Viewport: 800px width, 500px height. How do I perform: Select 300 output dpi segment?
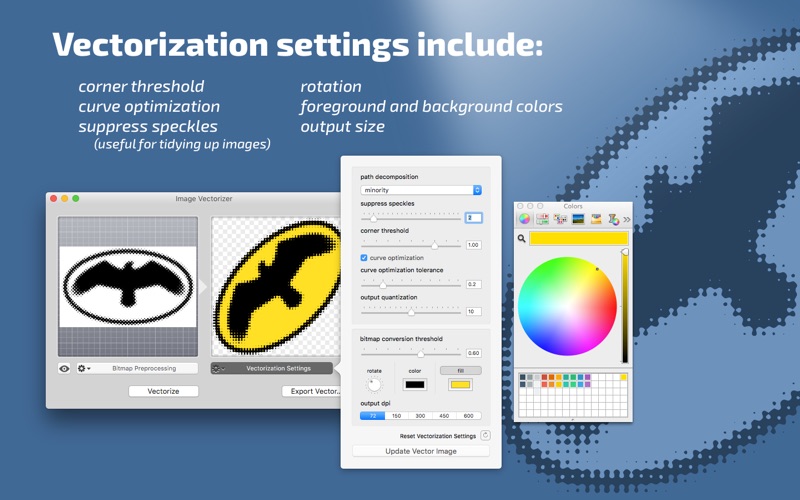tap(420, 416)
